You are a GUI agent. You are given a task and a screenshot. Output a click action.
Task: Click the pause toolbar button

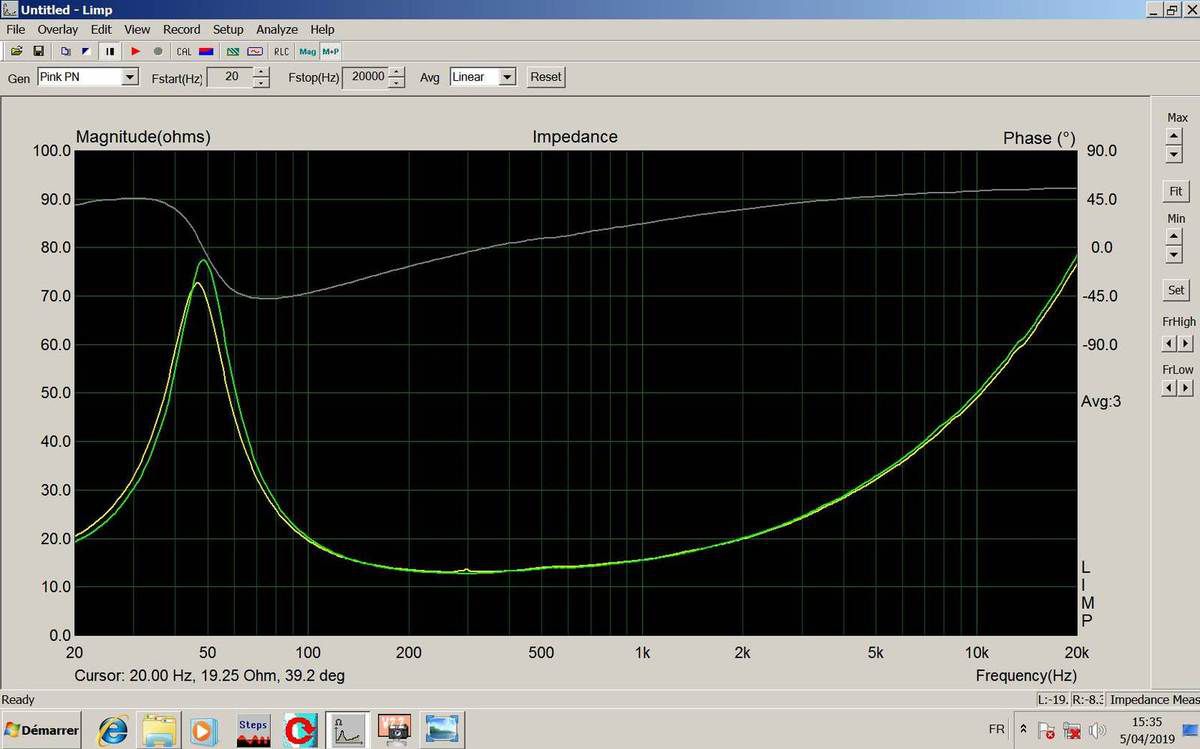pyautogui.click(x=110, y=51)
